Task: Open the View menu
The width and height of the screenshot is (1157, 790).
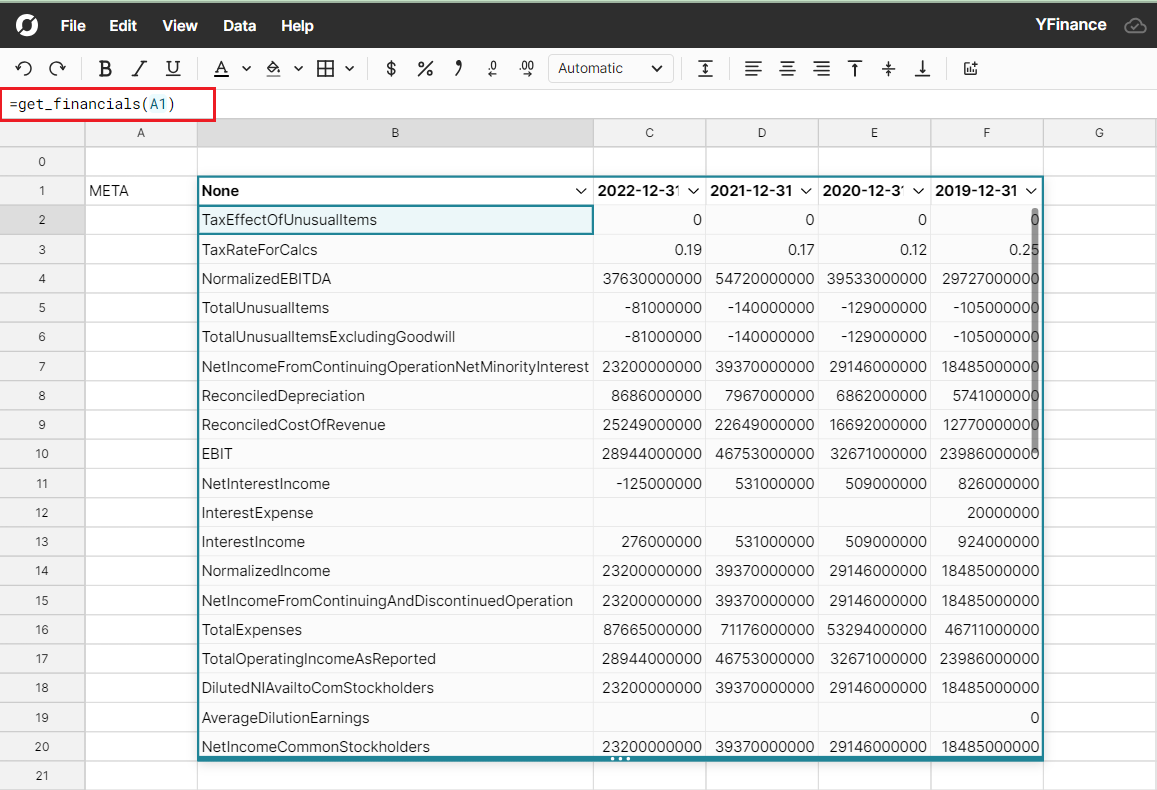Action: (x=179, y=26)
